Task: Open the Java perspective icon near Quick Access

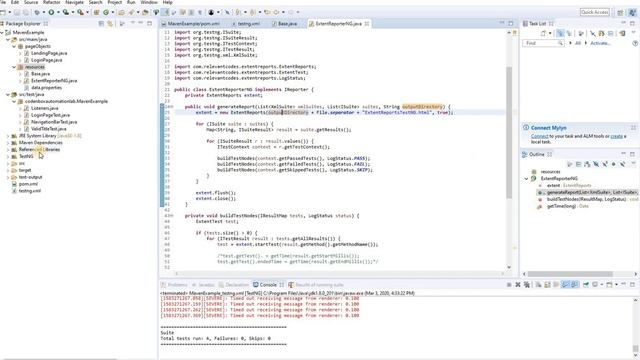Action: [632, 12]
